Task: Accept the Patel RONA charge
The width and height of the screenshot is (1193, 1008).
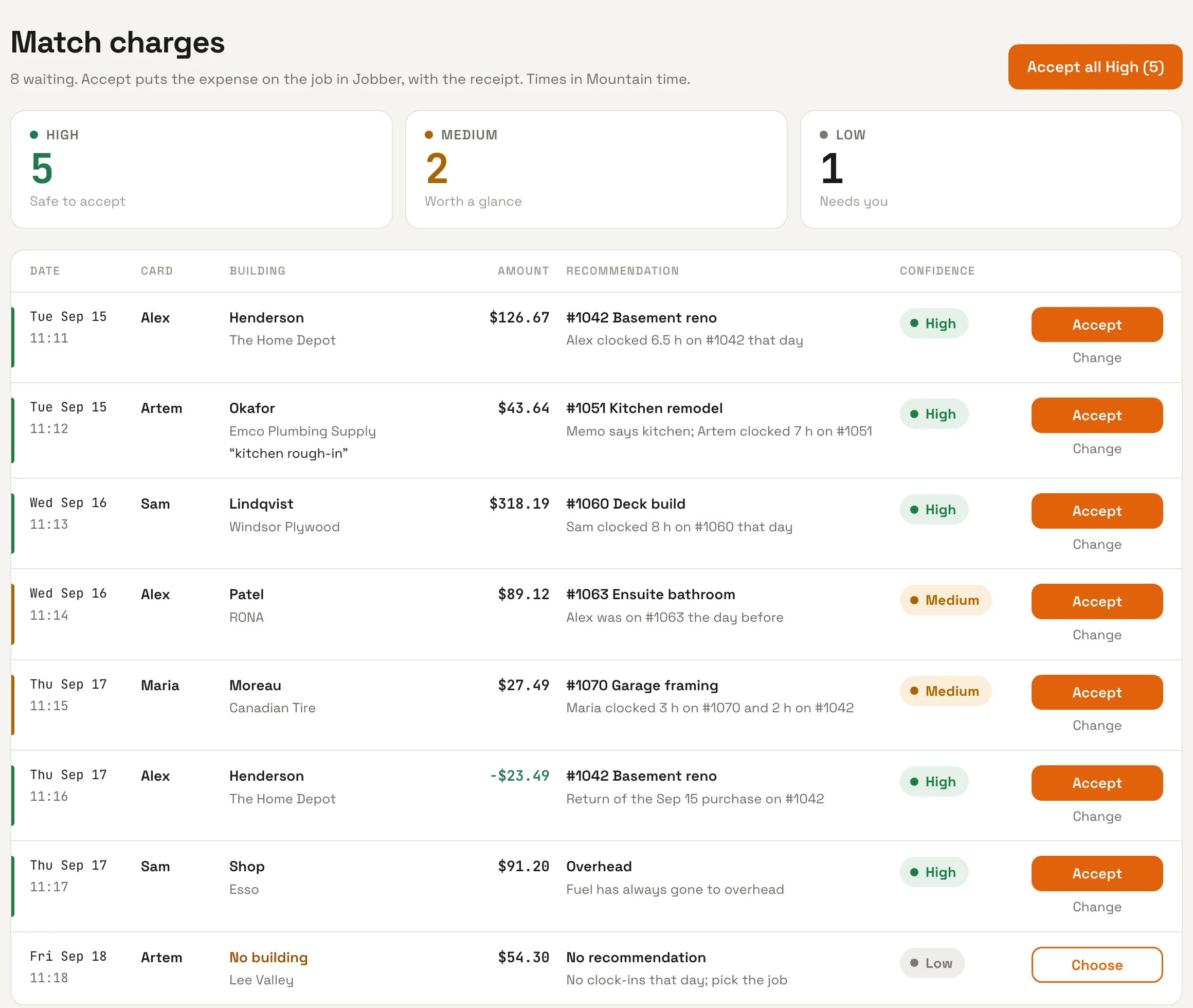Action: point(1096,601)
